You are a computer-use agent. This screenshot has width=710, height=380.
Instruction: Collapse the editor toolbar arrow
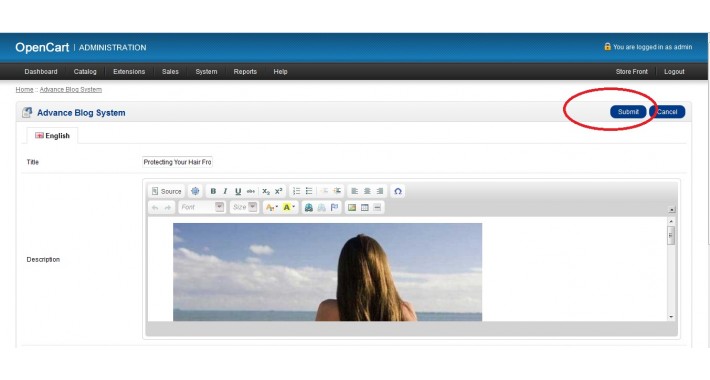coord(672,210)
